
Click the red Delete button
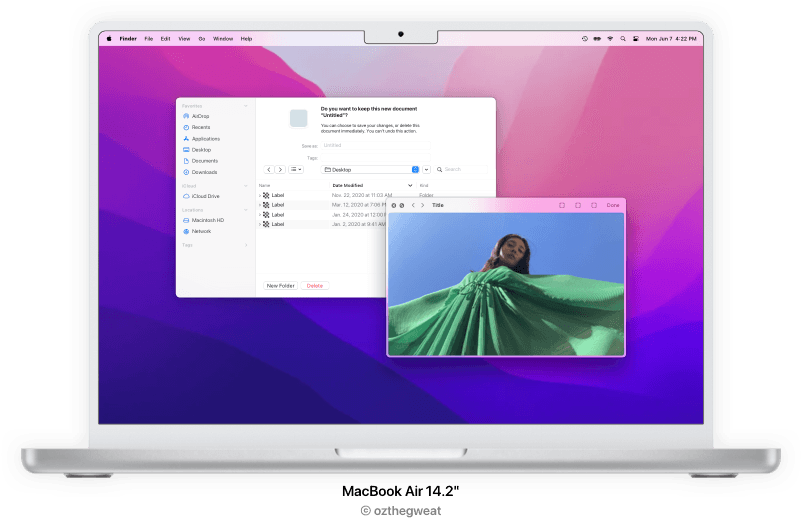pyautogui.click(x=315, y=286)
